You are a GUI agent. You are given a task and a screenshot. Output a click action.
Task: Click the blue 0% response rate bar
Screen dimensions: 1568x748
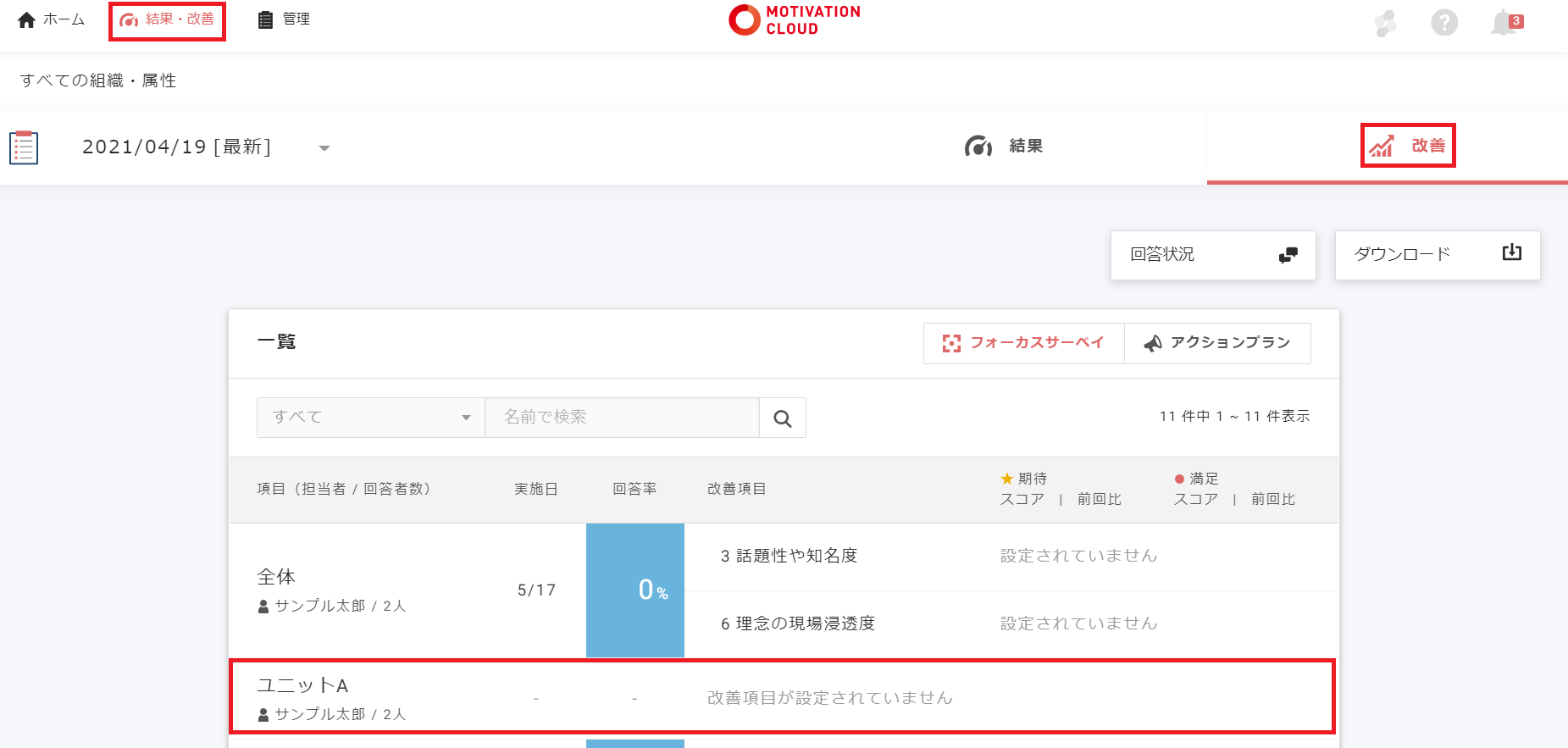[x=635, y=590]
